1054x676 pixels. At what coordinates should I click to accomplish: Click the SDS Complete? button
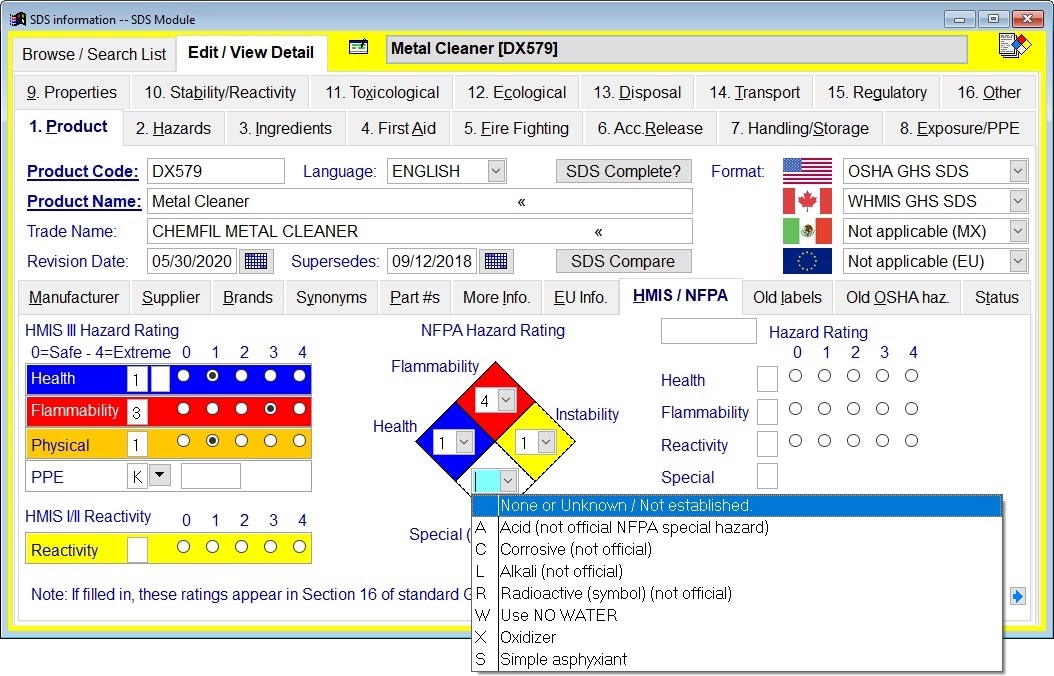[x=623, y=171]
